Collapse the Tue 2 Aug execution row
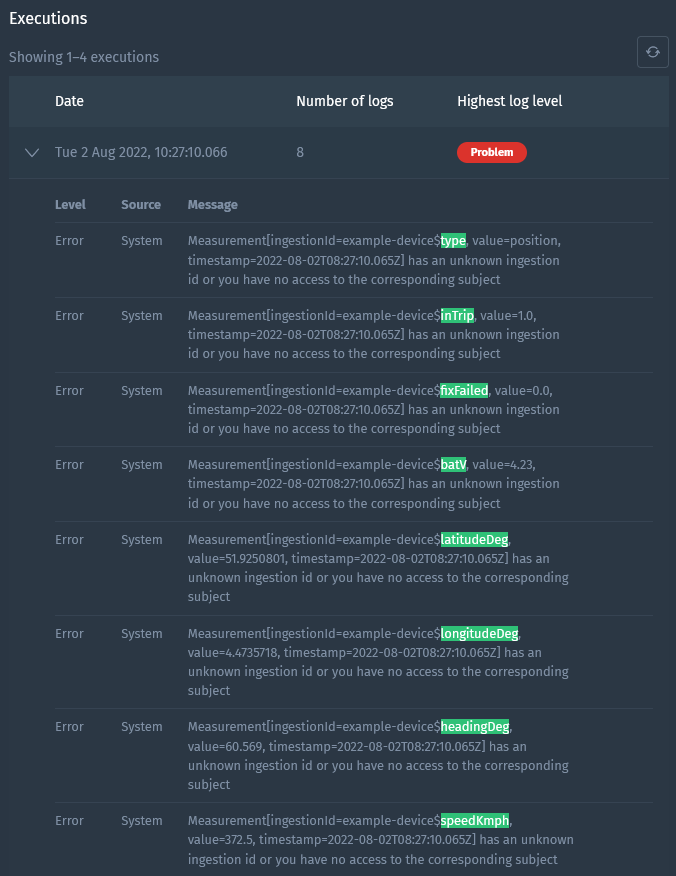The width and height of the screenshot is (676, 876). pyautogui.click(x=31, y=152)
